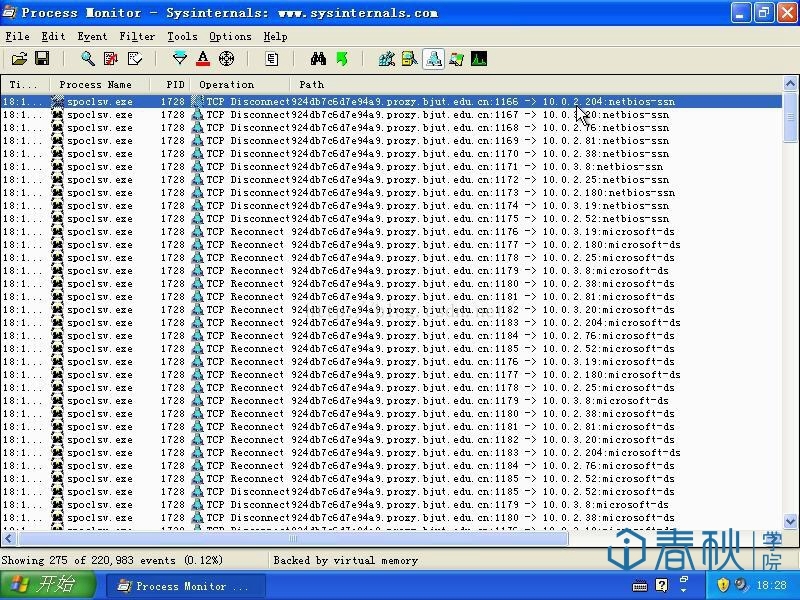Select TCP Disconnect row to 10.0.2.25:netbios-ssn

391,180
